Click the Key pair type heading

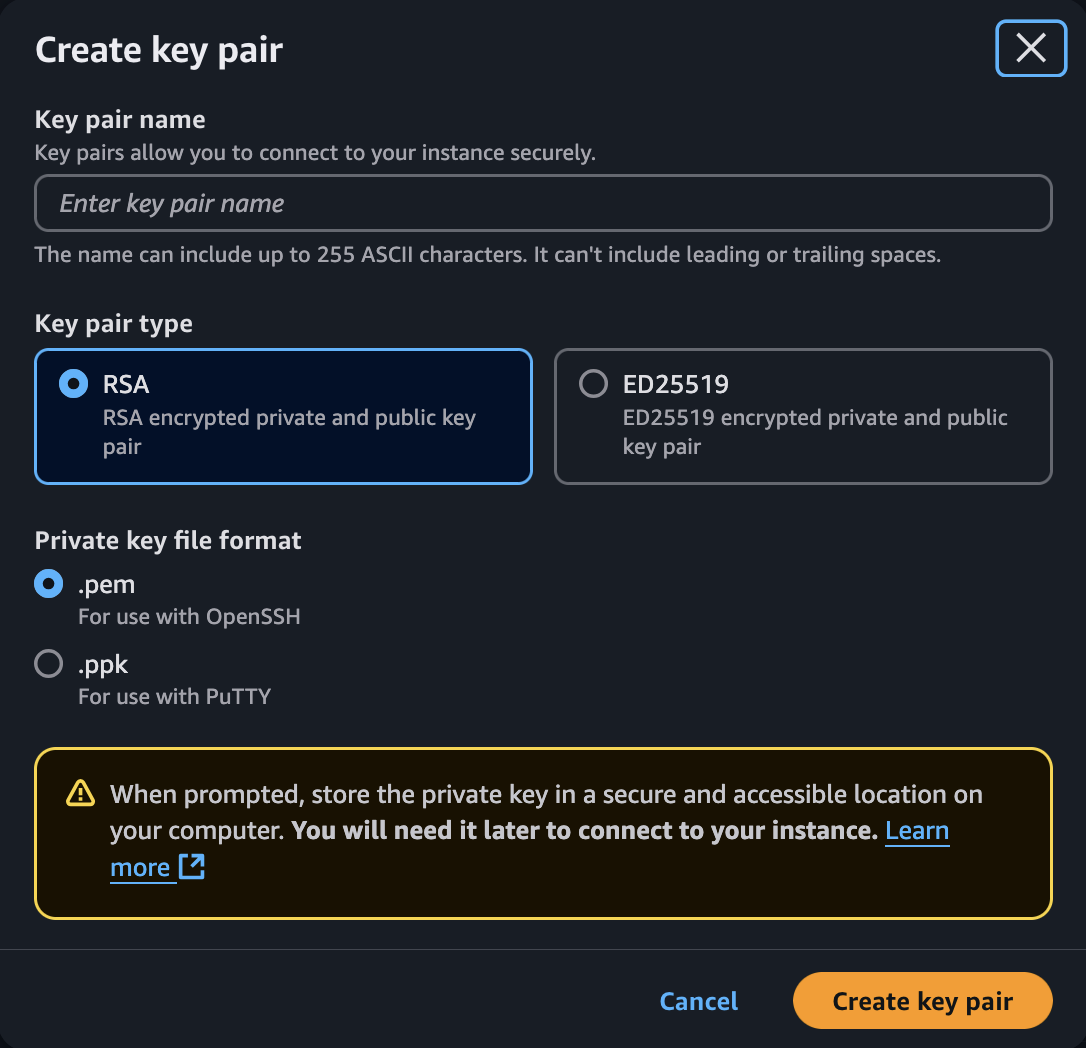(x=114, y=323)
